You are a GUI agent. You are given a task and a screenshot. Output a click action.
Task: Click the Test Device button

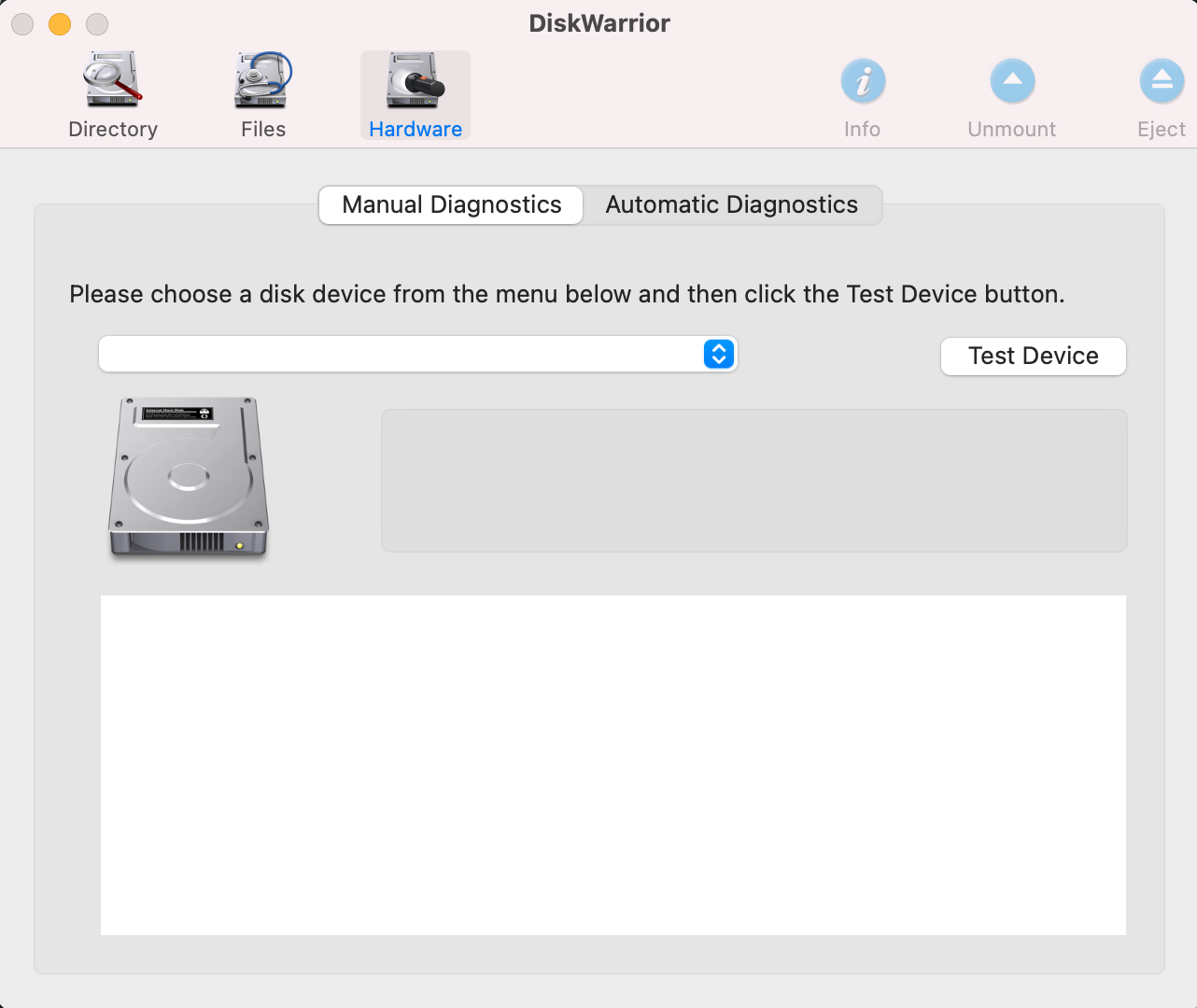[1034, 356]
